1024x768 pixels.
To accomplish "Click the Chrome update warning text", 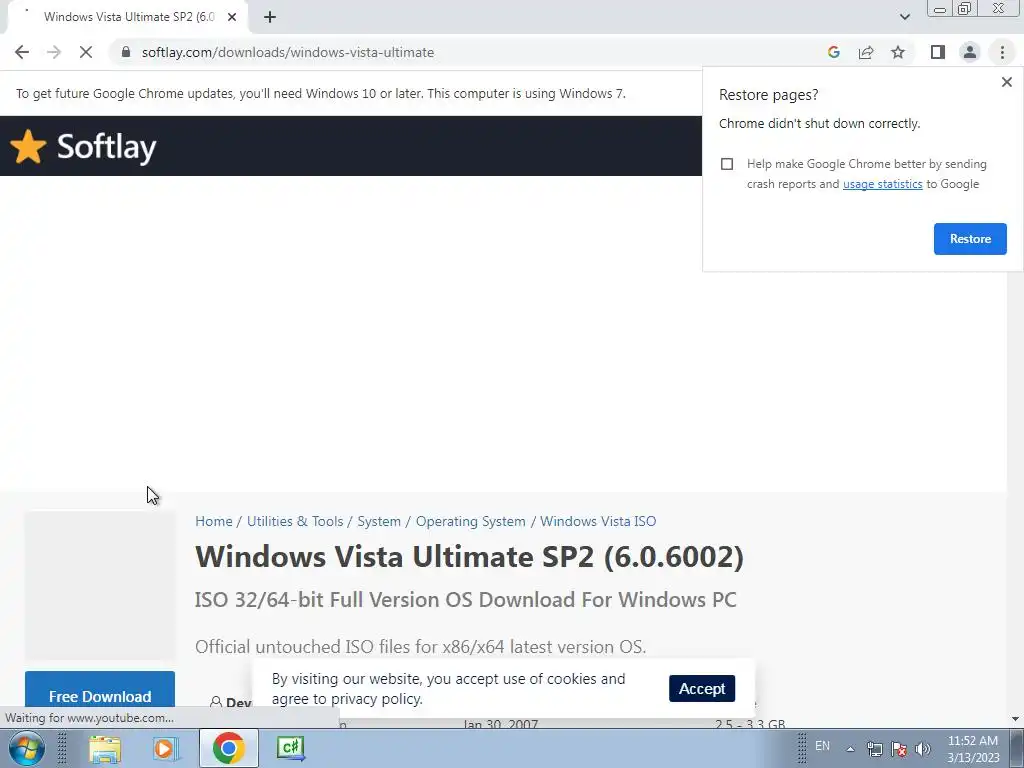I will [x=321, y=93].
